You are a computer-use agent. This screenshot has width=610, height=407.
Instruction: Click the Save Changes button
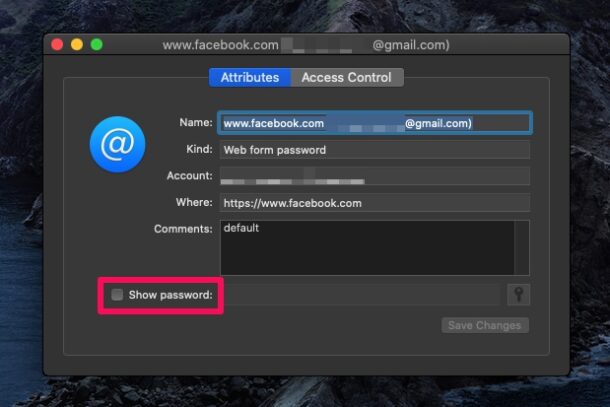coord(485,325)
